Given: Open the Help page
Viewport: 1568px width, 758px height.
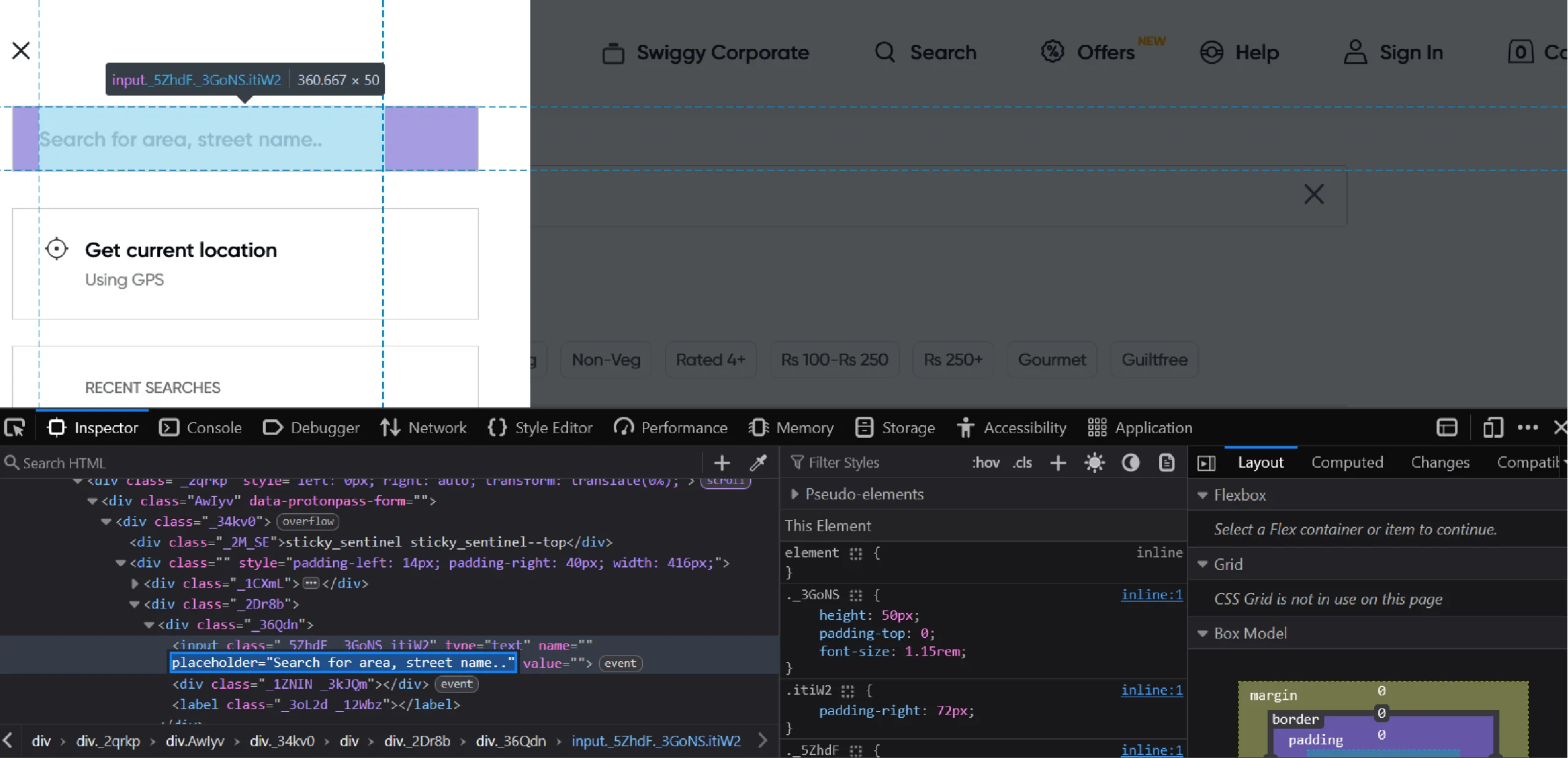Looking at the screenshot, I should (1257, 53).
